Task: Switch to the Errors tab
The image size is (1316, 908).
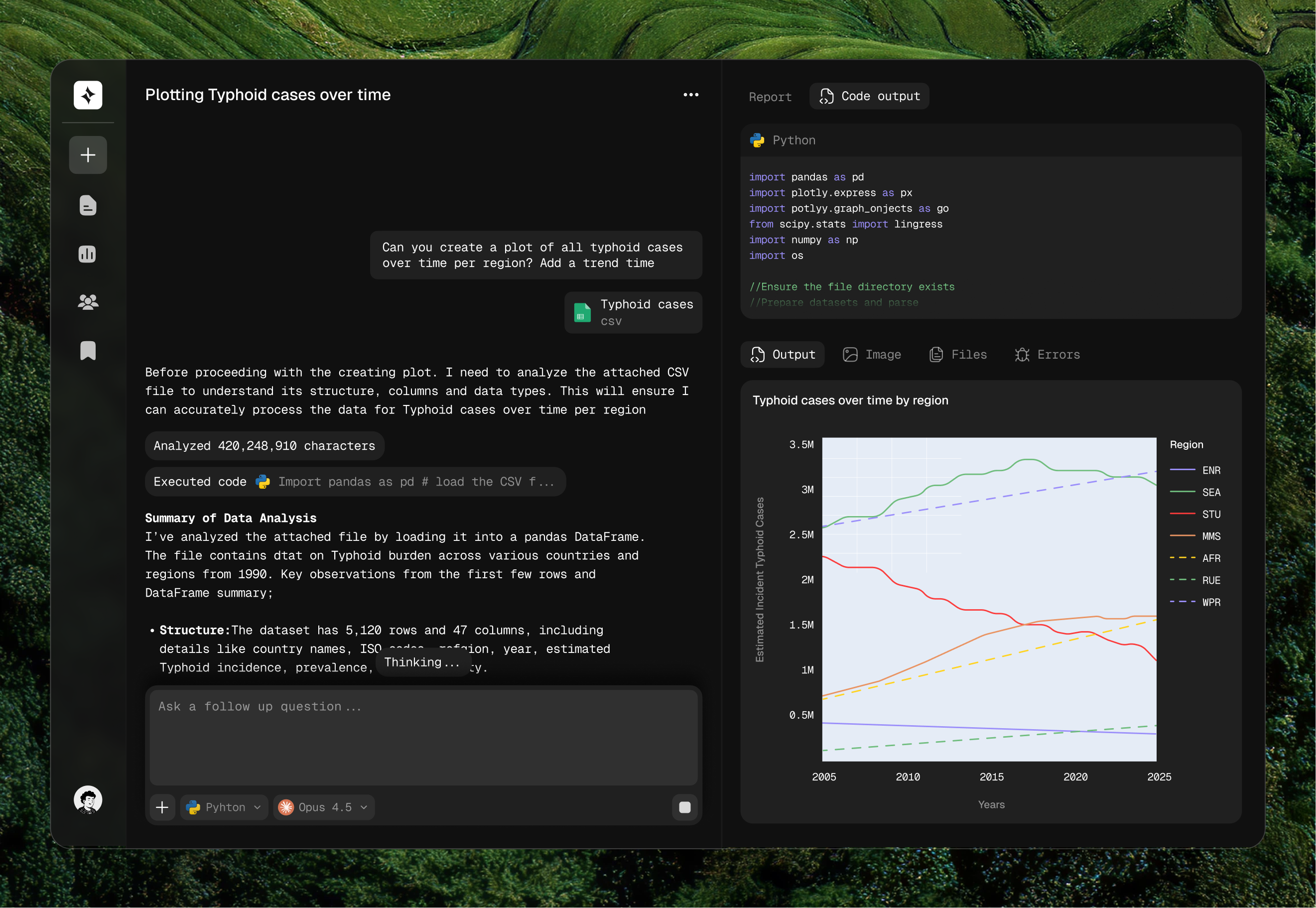Action: [1048, 355]
